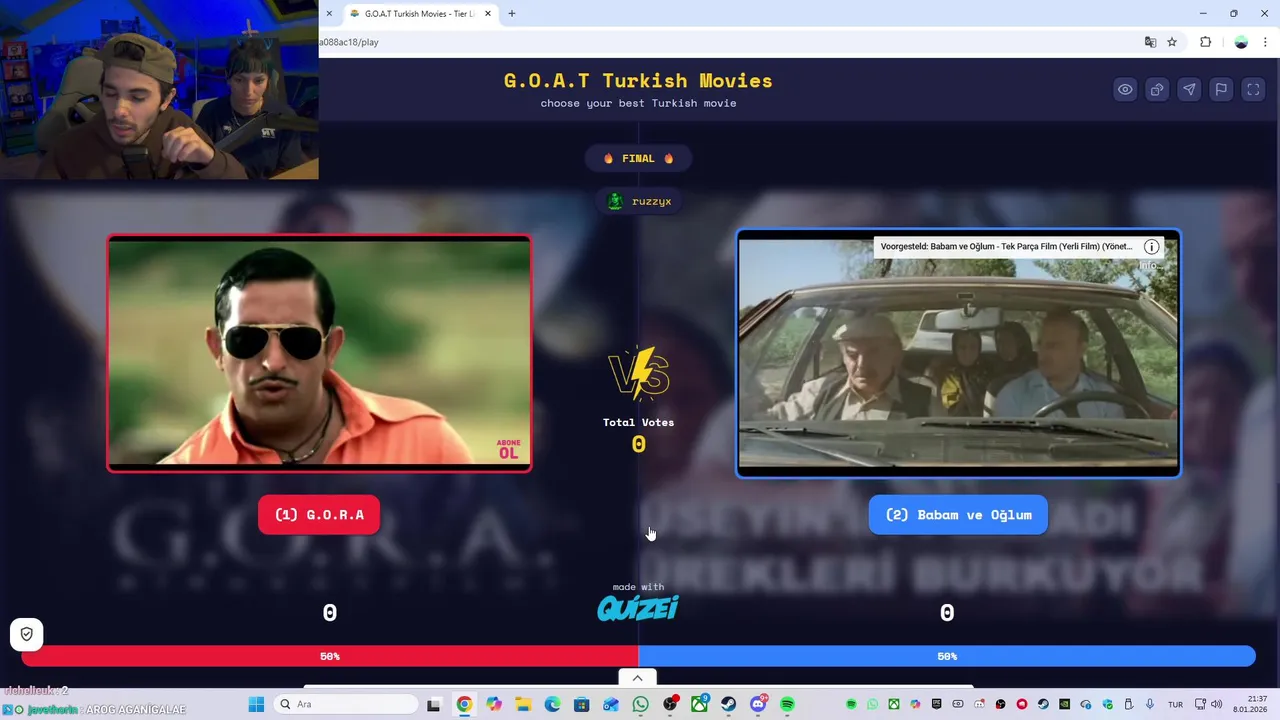Open Copilot from the taskbar

494,704
